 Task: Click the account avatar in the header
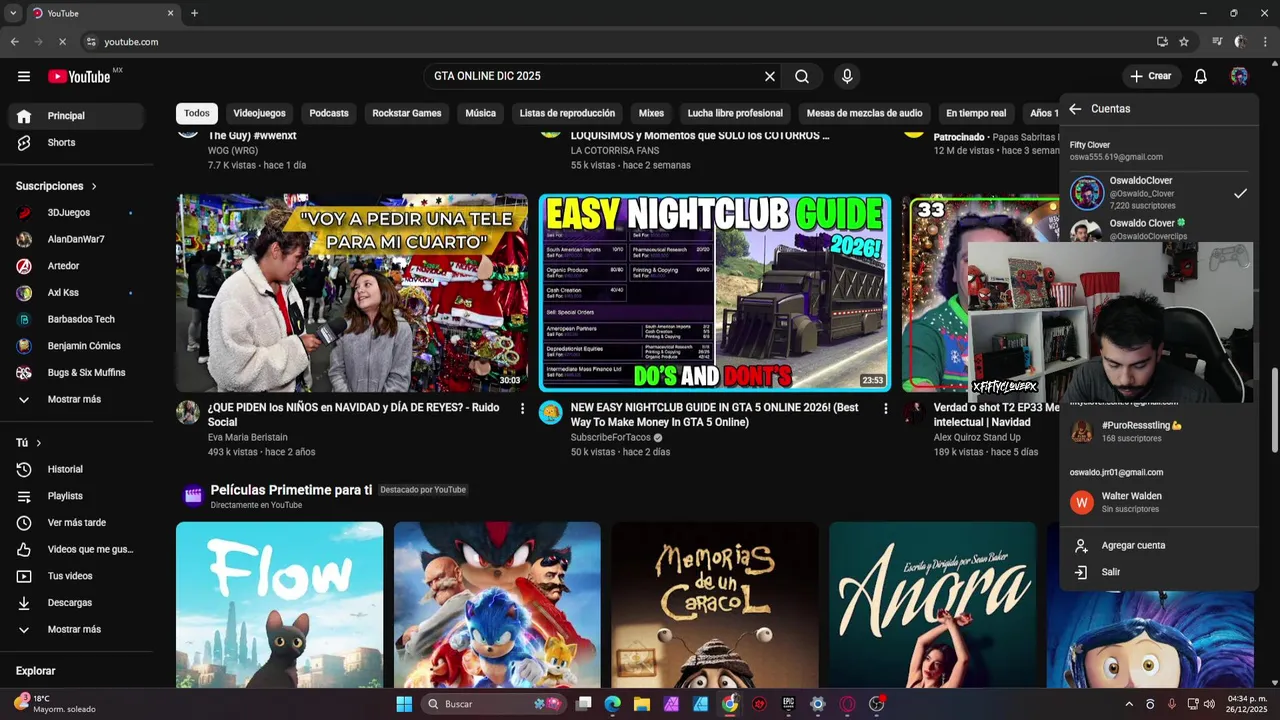1239,76
